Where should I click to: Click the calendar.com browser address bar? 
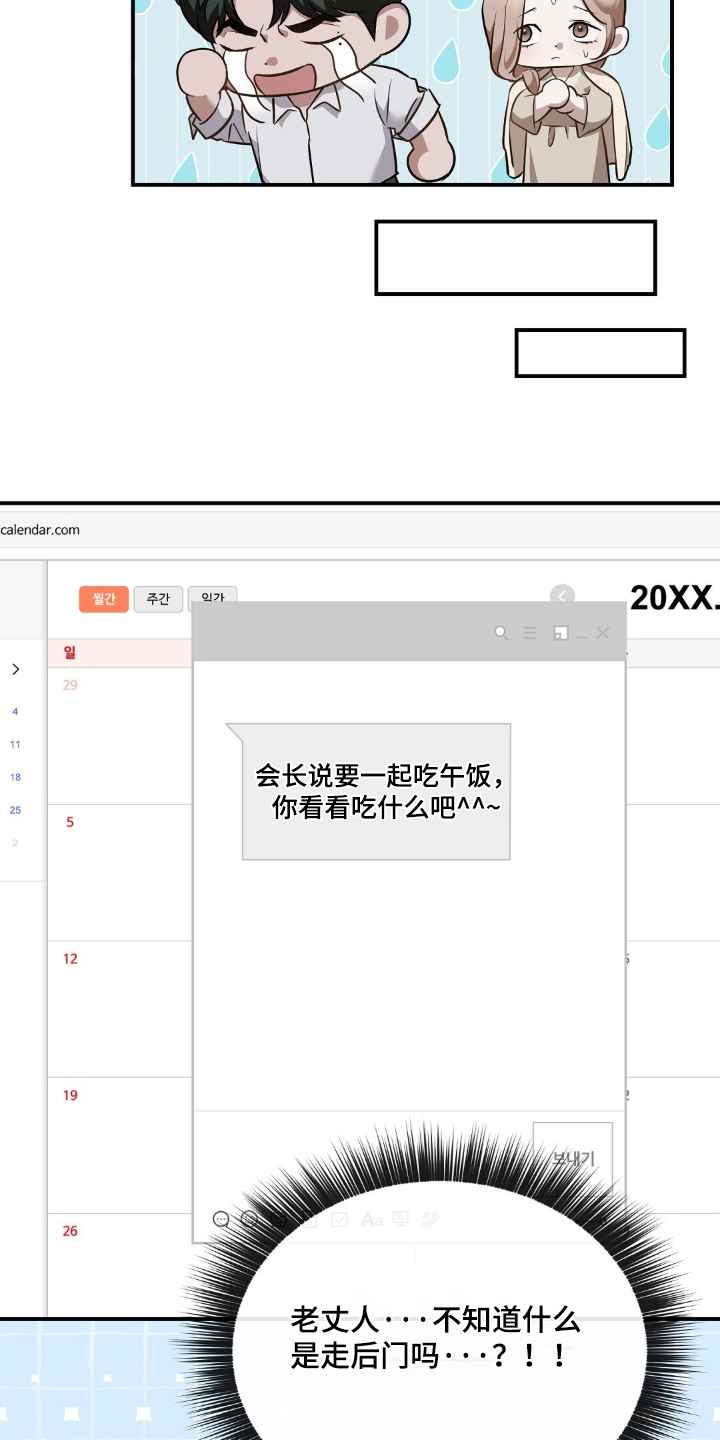[360, 530]
